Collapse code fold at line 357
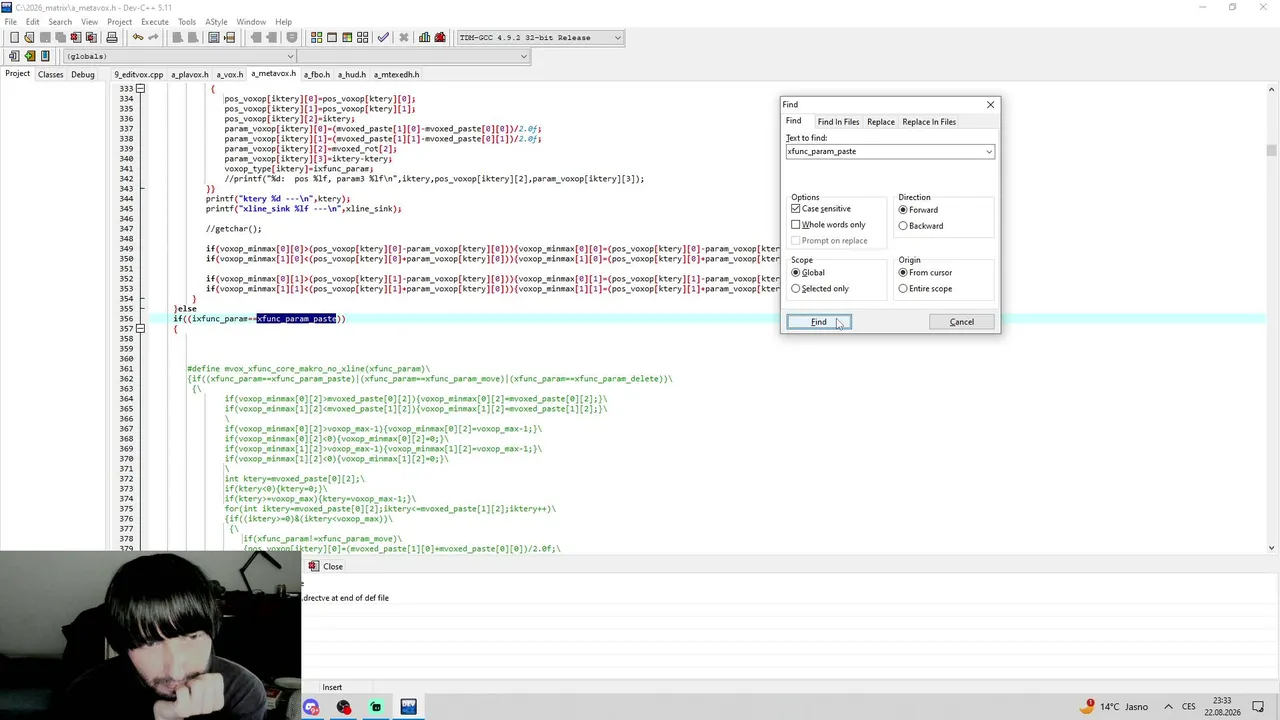Screen dimensions: 1280x720 tap(140, 329)
